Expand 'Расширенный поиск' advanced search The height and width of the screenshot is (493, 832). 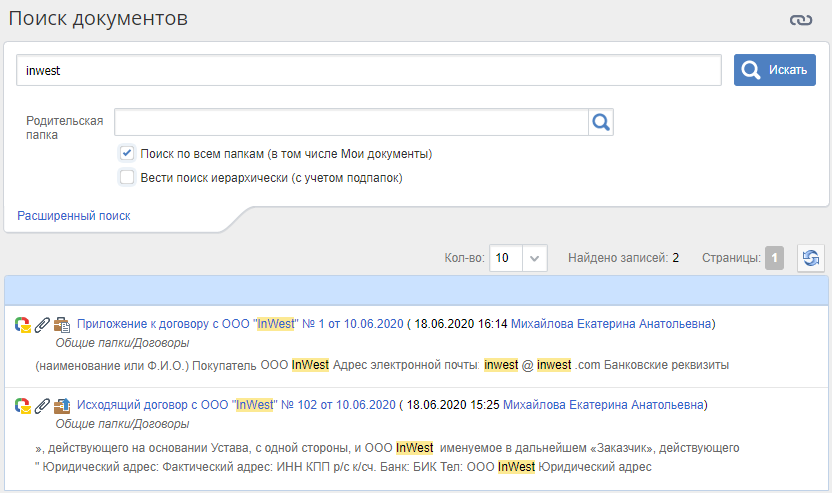(74, 215)
